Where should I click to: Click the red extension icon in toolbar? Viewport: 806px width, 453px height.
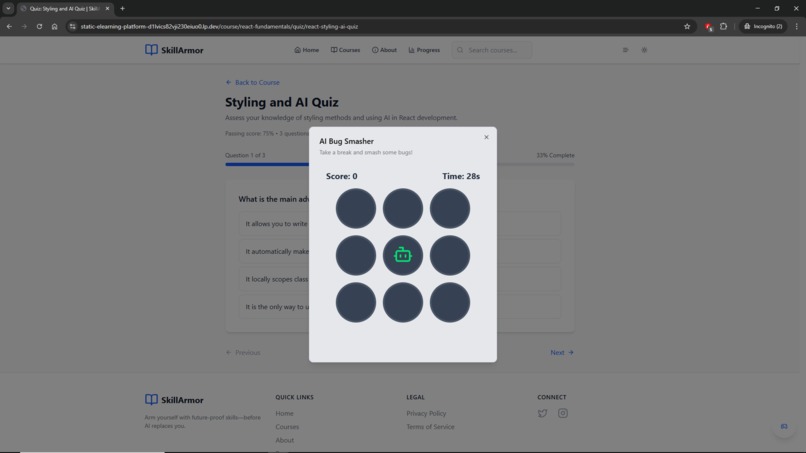click(x=708, y=26)
